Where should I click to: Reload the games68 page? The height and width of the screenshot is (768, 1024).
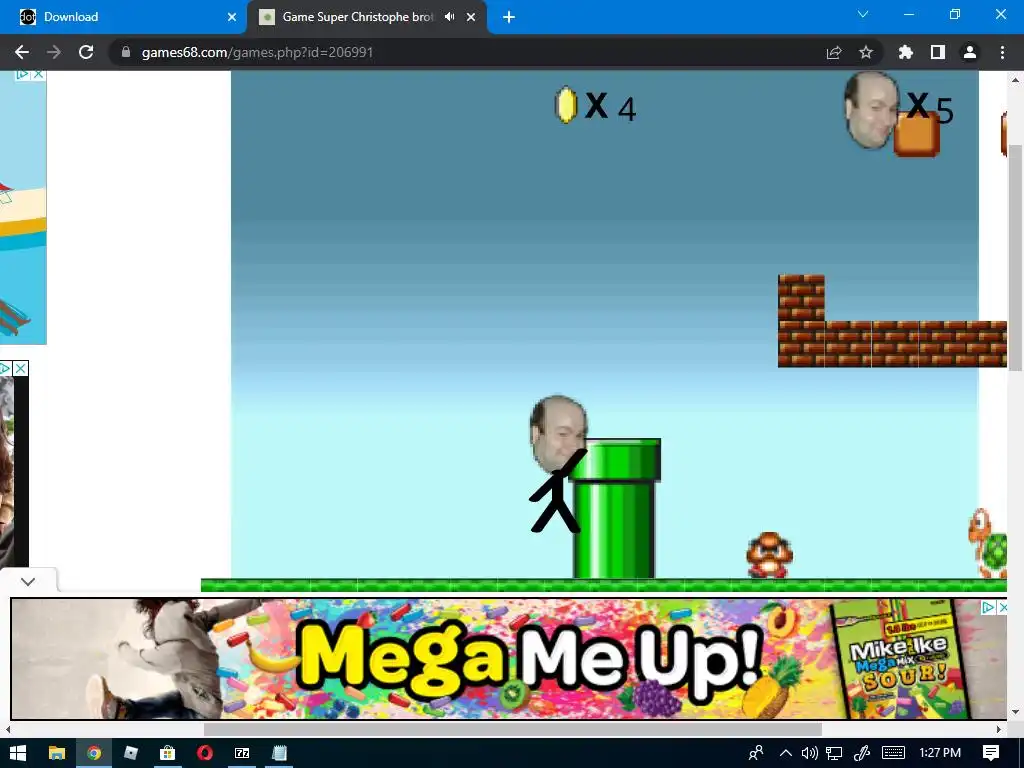point(86,52)
